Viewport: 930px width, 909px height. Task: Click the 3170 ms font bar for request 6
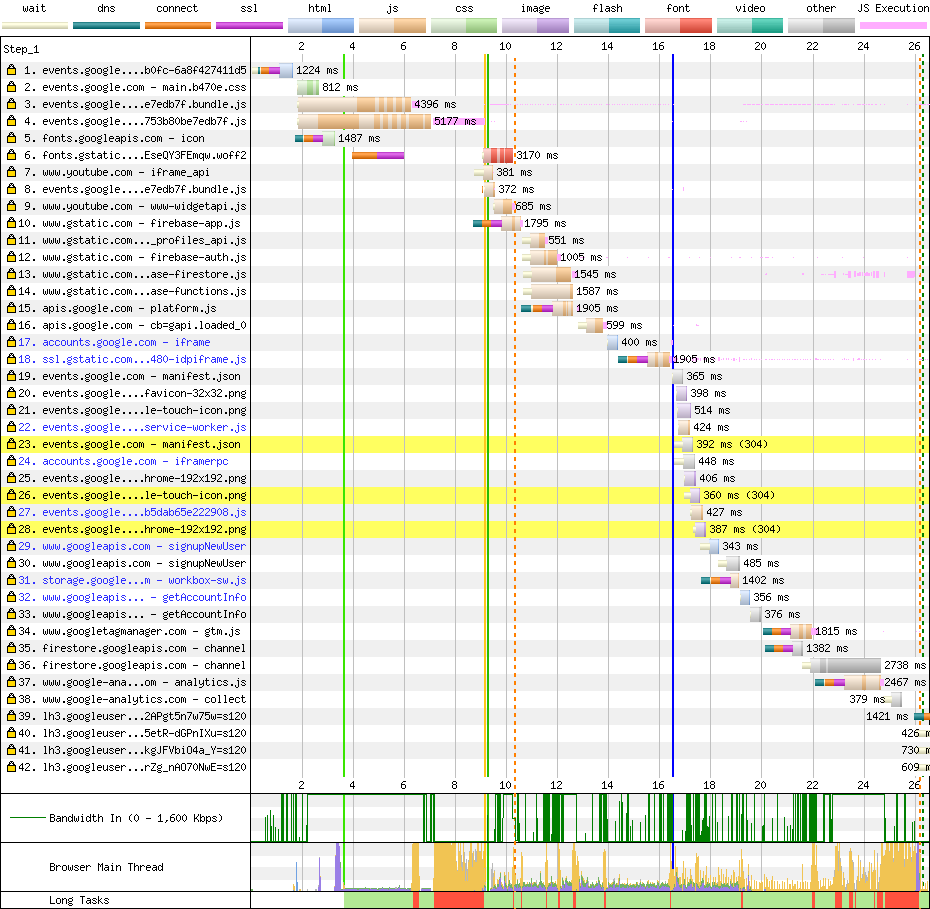[x=497, y=155]
